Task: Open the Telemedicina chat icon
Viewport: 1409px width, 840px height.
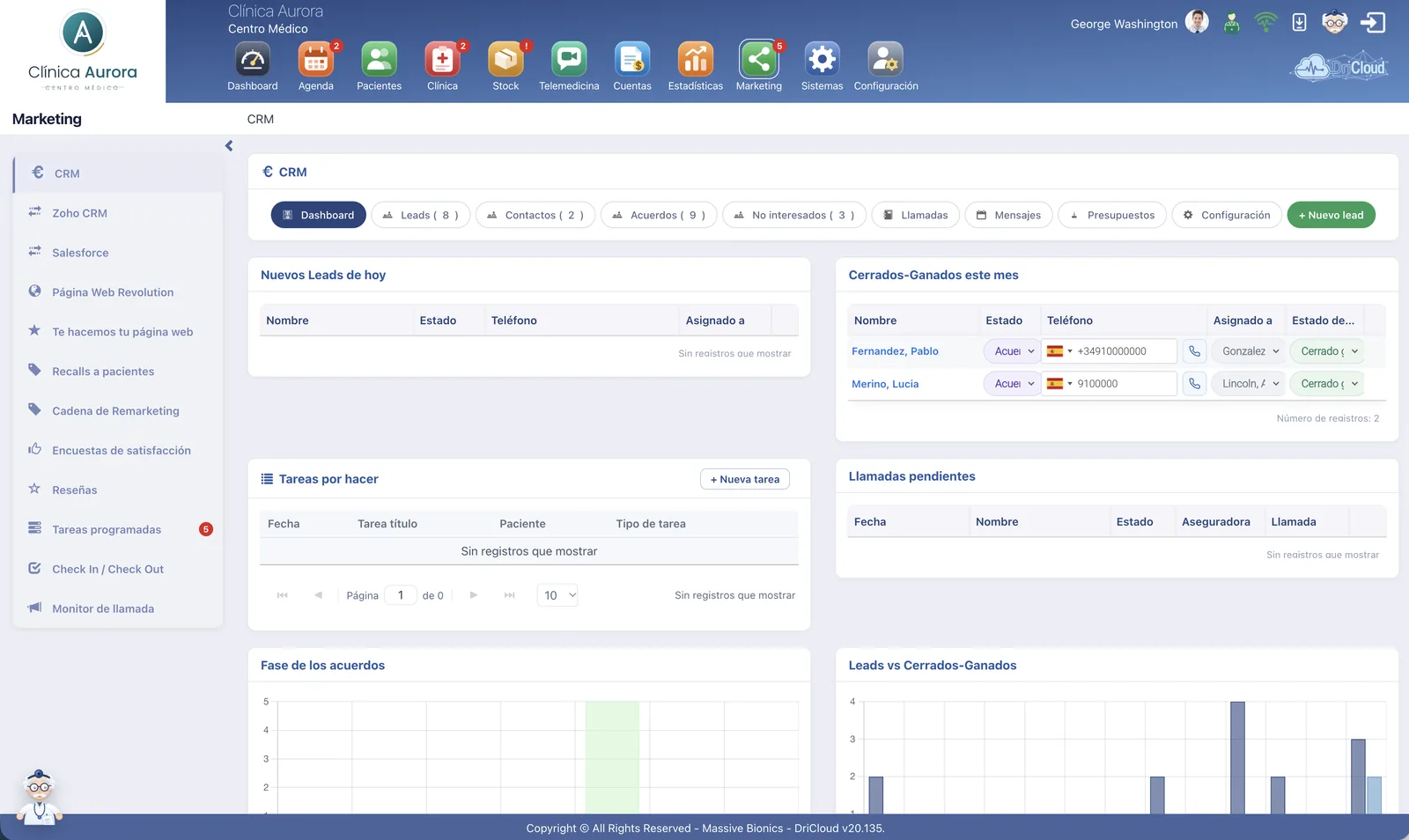Action: (570, 60)
